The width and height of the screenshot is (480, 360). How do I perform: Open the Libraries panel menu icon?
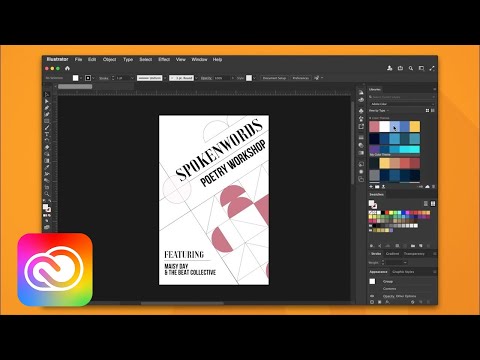(x=434, y=89)
